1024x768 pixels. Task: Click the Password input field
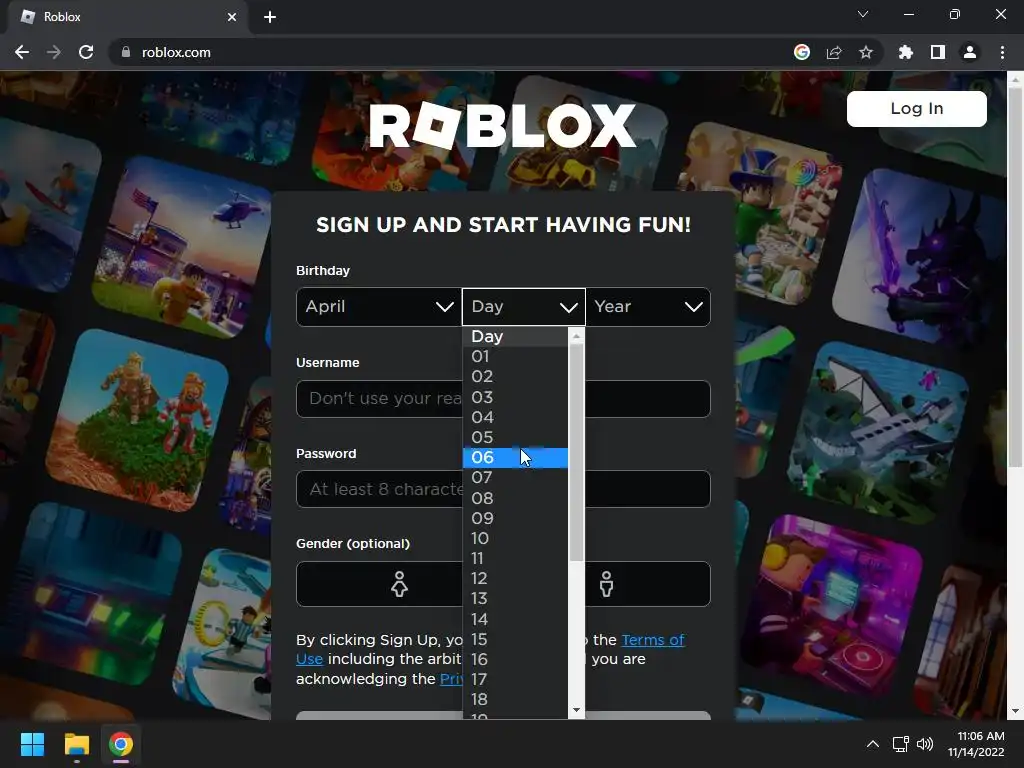503,489
